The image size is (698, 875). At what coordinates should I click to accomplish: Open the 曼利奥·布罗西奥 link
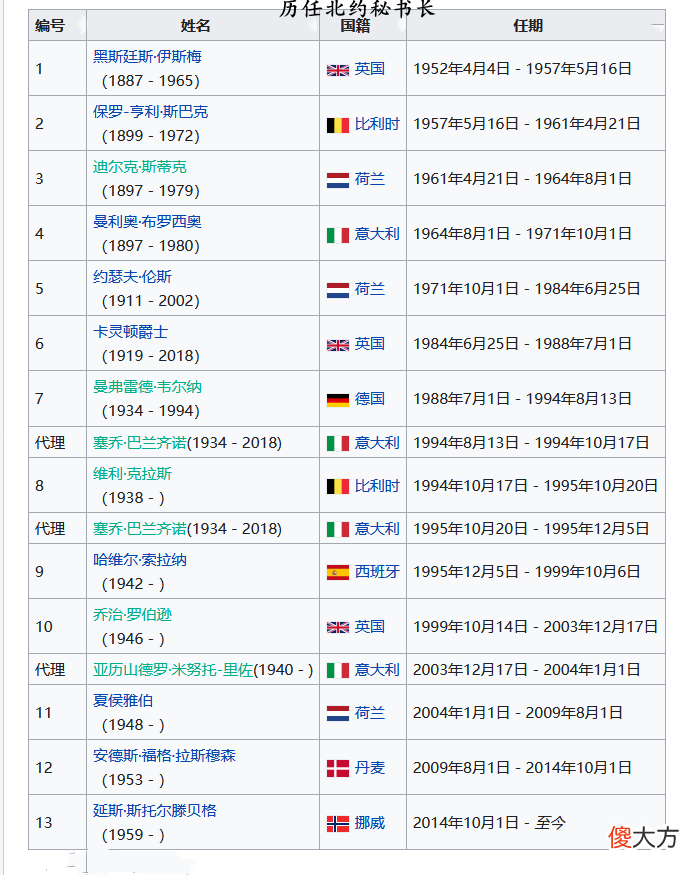[x=147, y=222]
